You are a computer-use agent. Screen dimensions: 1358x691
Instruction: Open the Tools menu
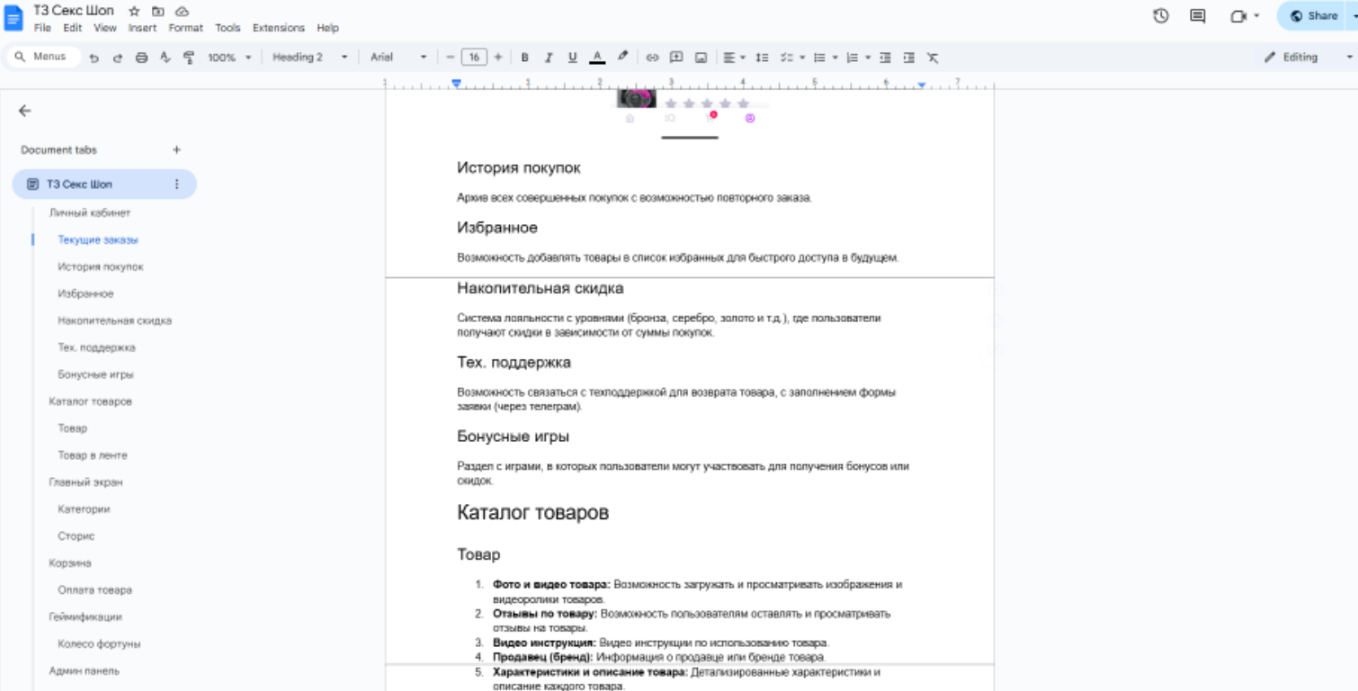click(x=227, y=28)
